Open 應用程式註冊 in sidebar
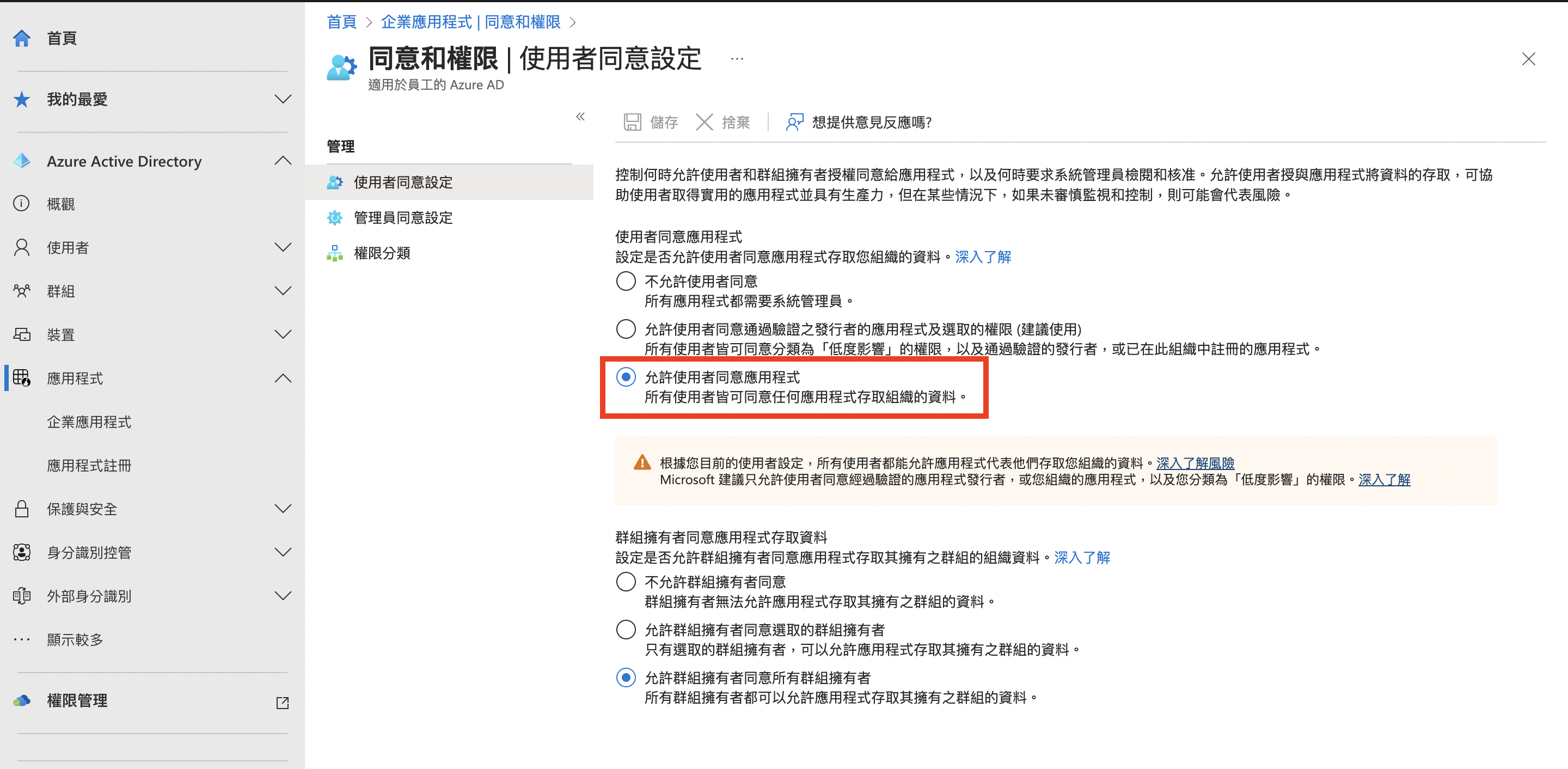The height and width of the screenshot is (769, 1568). pyautogui.click(x=89, y=465)
